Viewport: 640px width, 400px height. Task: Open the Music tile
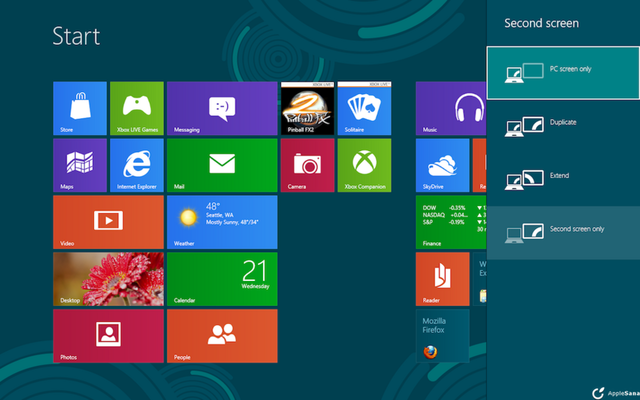point(451,108)
